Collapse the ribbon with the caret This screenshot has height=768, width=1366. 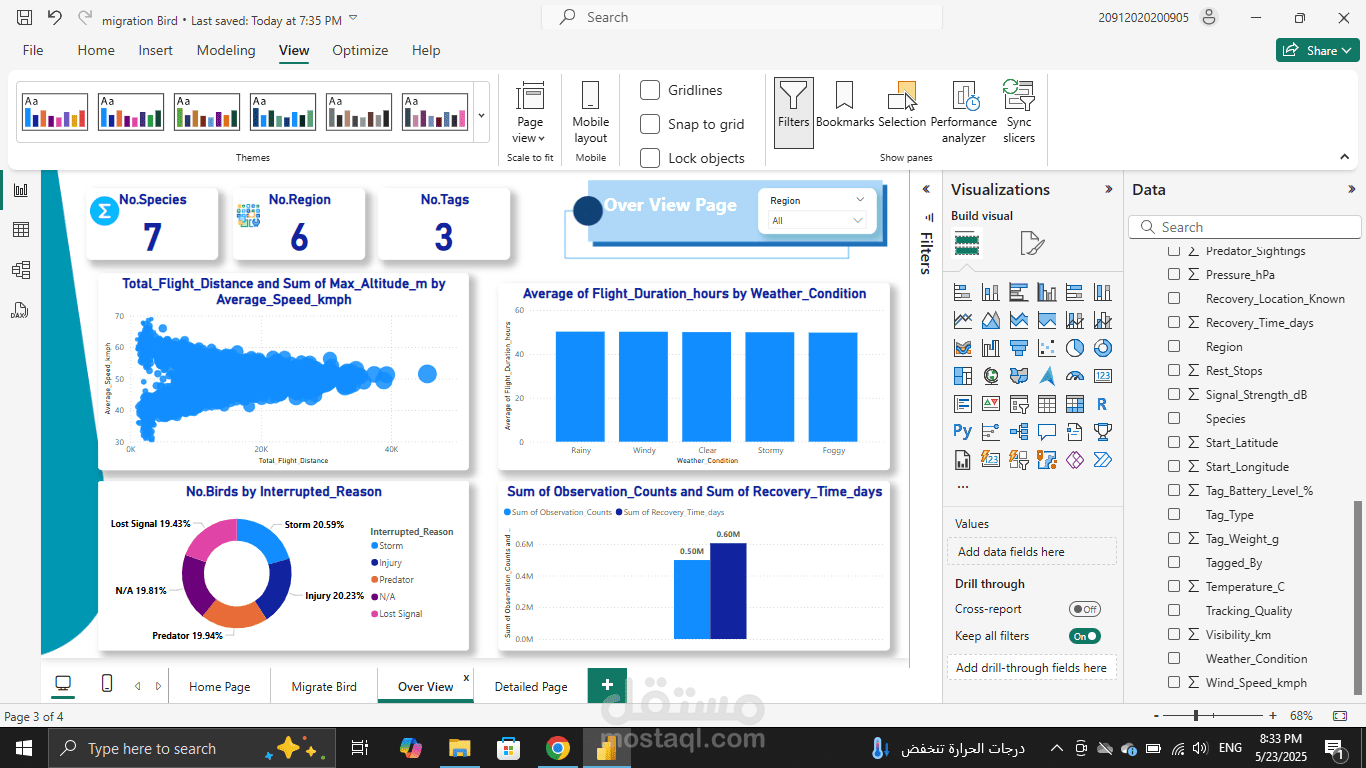[x=1344, y=157]
